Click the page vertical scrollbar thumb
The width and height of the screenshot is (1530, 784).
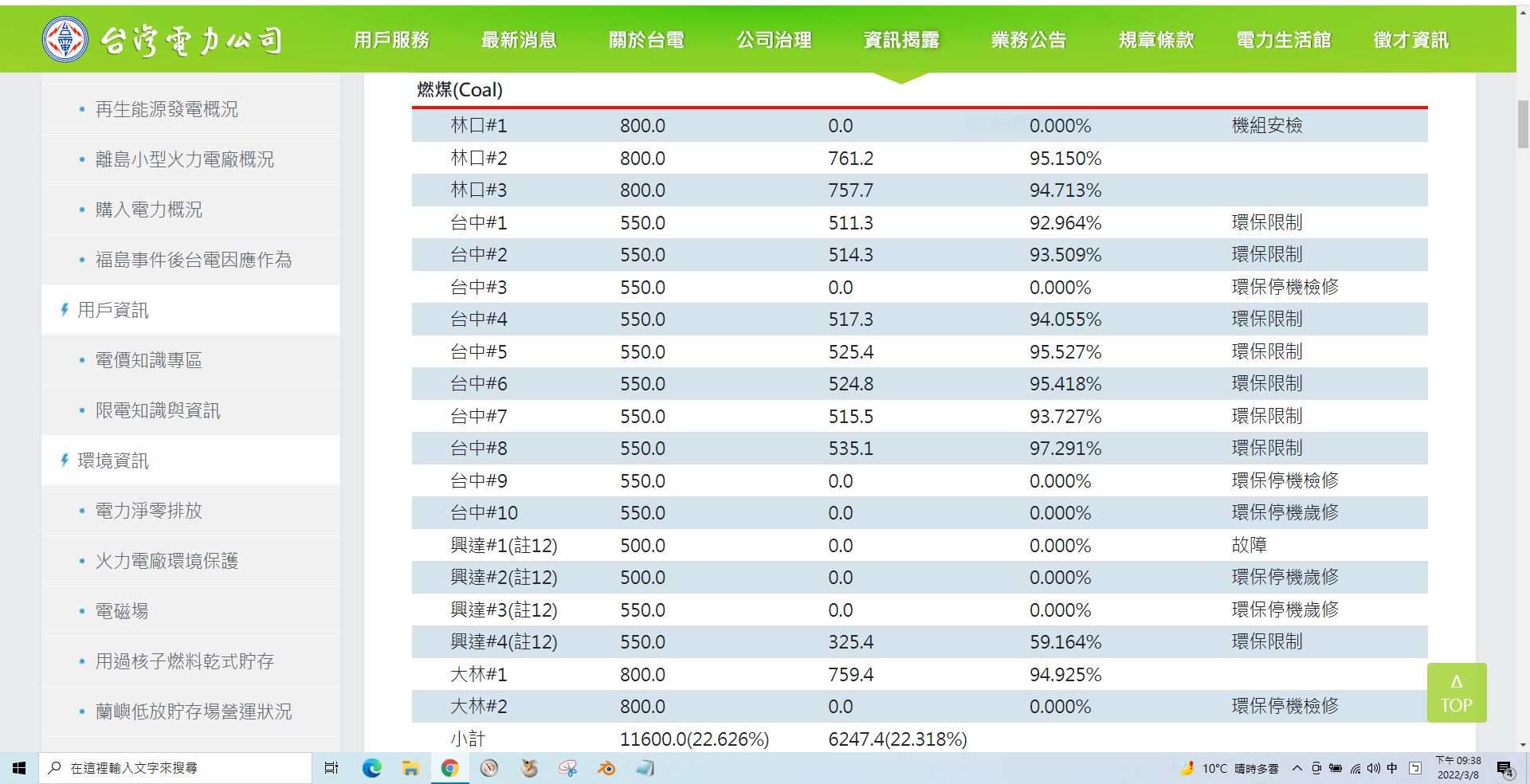[x=1523, y=124]
